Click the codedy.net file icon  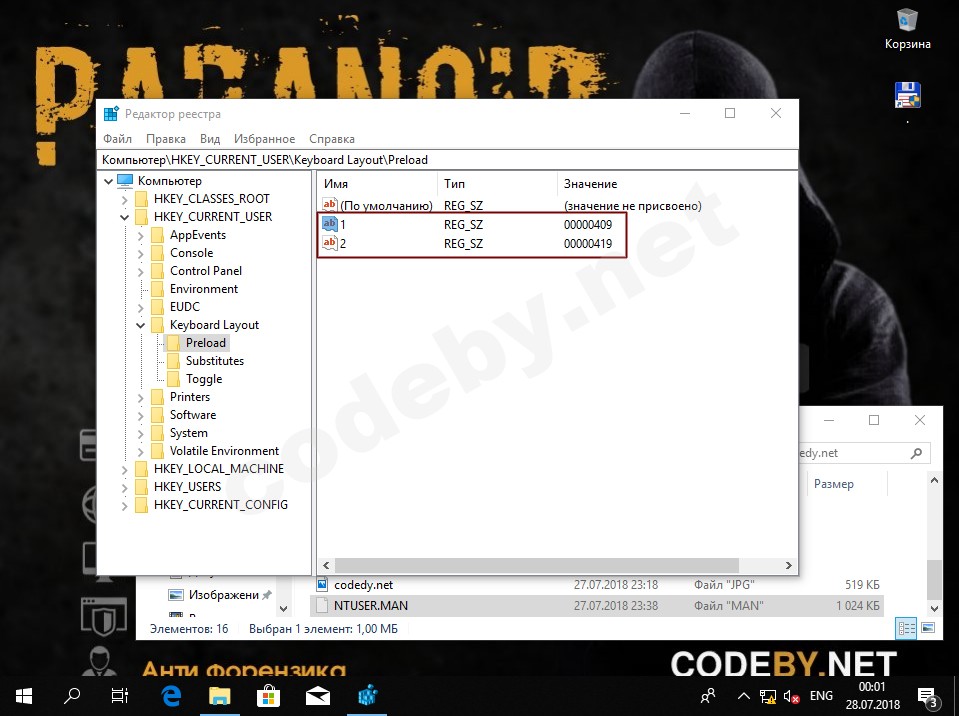[x=322, y=585]
